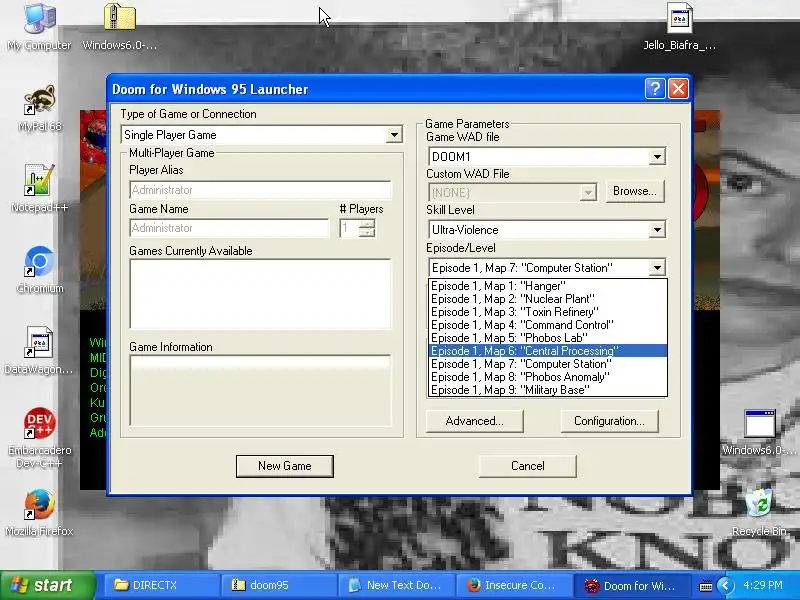Expand hidden system tray icons arrow

(x=726, y=586)
